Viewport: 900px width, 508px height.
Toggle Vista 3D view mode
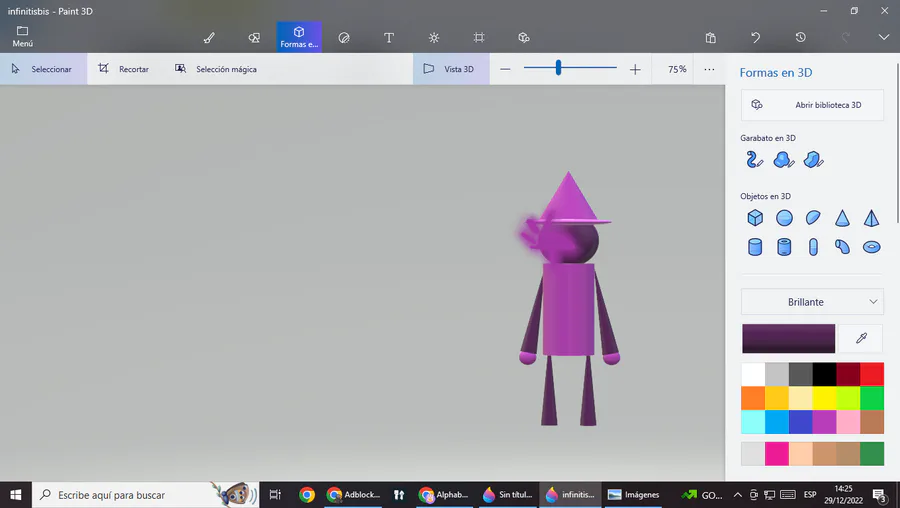(x=449, y=69)
